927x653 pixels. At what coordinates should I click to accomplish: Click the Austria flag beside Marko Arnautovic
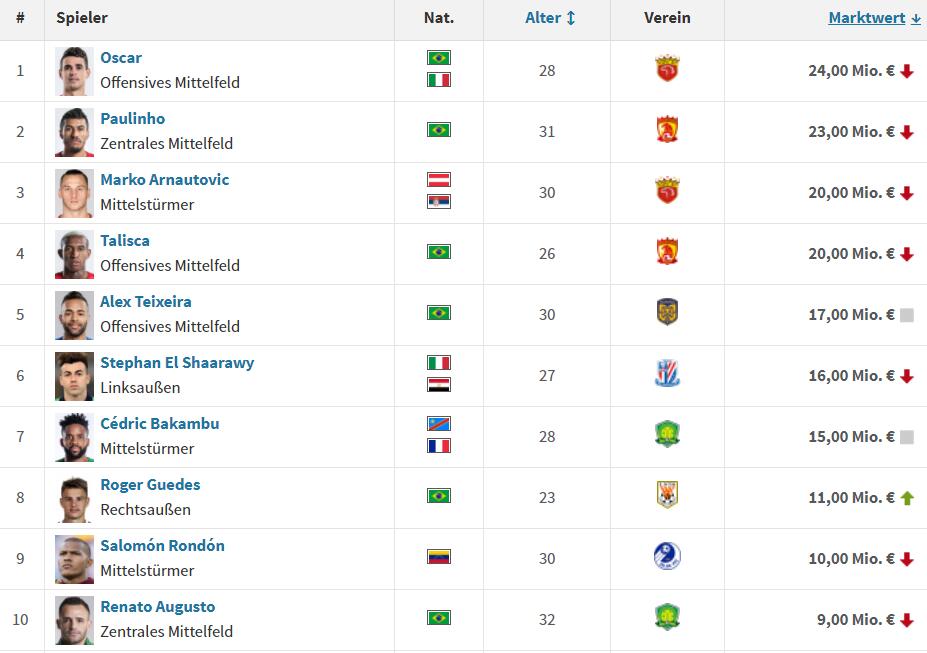pos(439,180)
